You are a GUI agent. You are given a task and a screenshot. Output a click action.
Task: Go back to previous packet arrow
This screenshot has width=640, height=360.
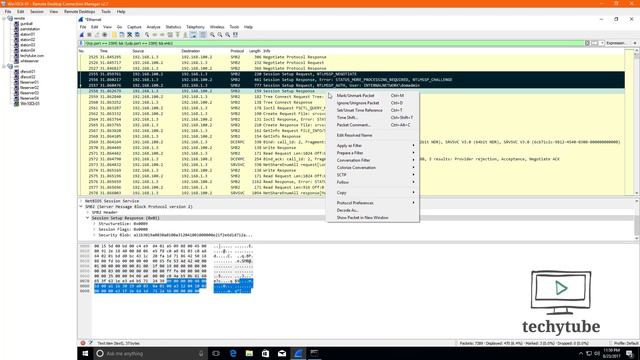pyautogui.click(x=155, y=35)
